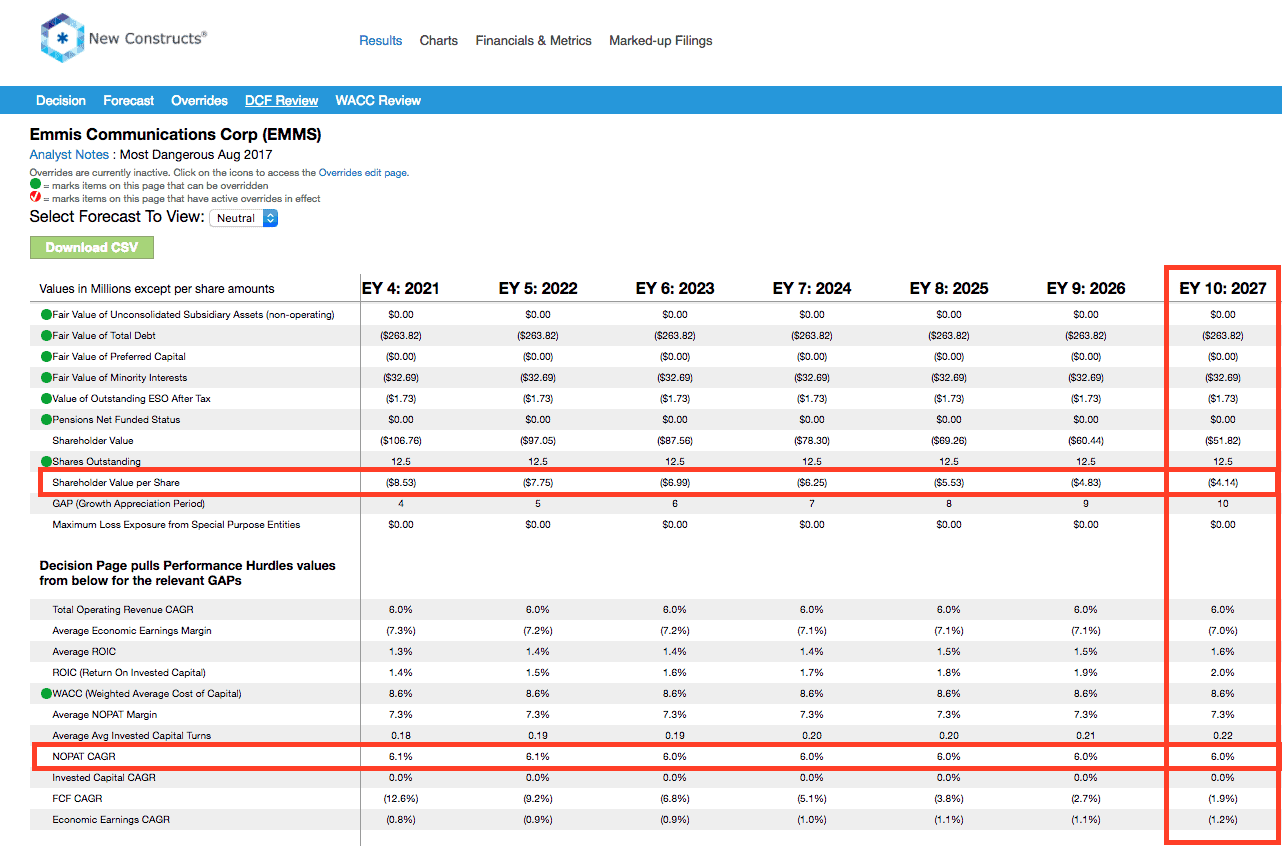Go to the WACC Review page
This screenshot has width=1282, height=846.
pos(378,100)
